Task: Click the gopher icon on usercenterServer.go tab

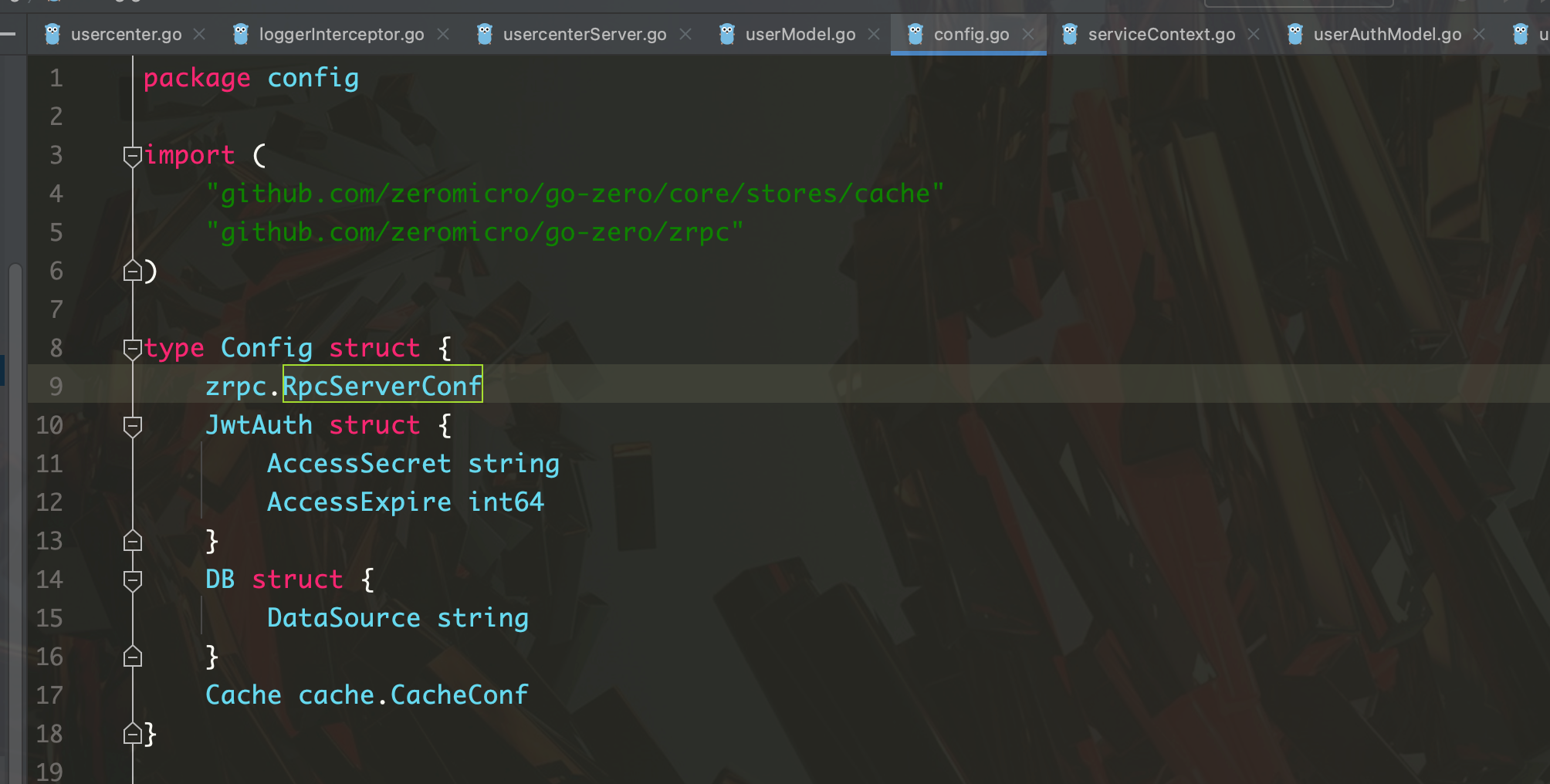Action: click(485, 34)
